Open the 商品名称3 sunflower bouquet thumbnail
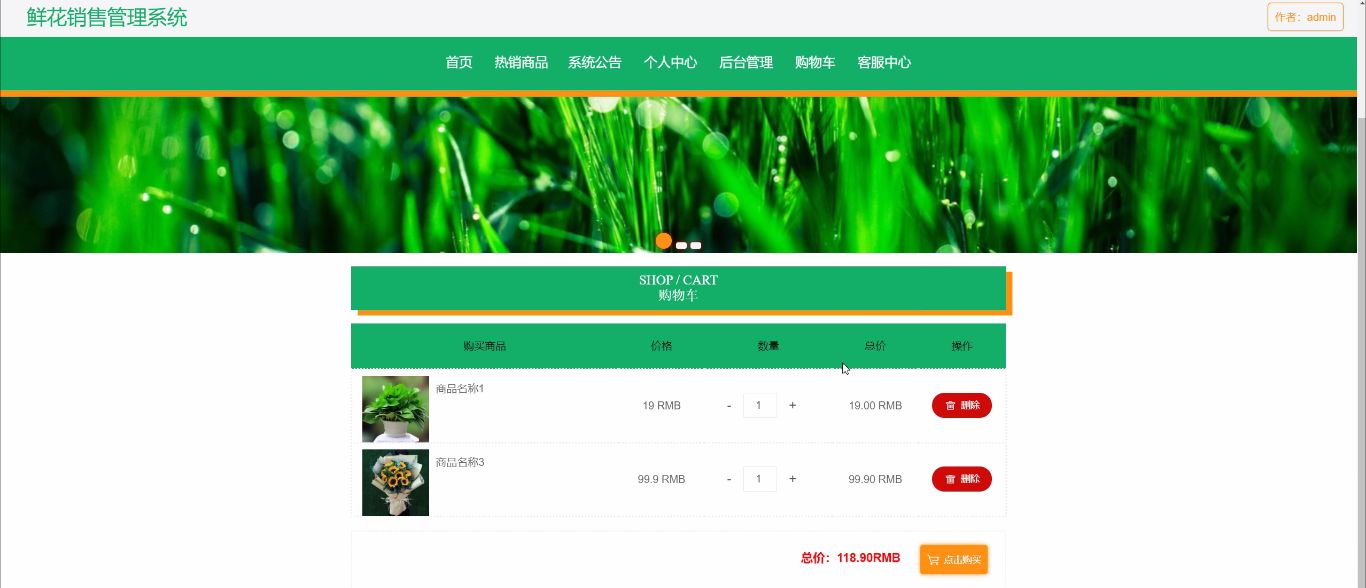This screenshot has width=1366, height=588. 395,483
